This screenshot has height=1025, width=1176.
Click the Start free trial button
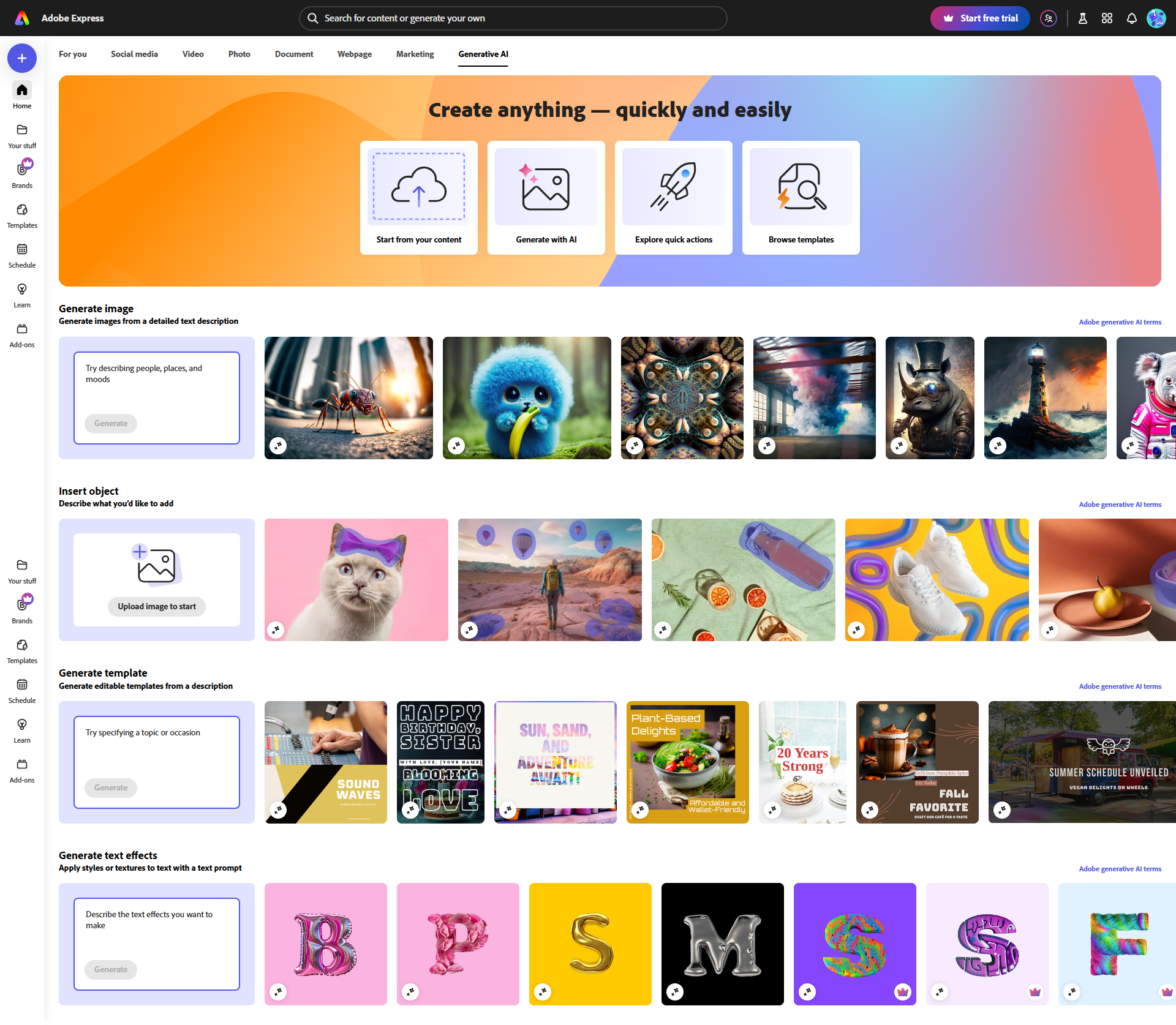(x=980, y=18)
